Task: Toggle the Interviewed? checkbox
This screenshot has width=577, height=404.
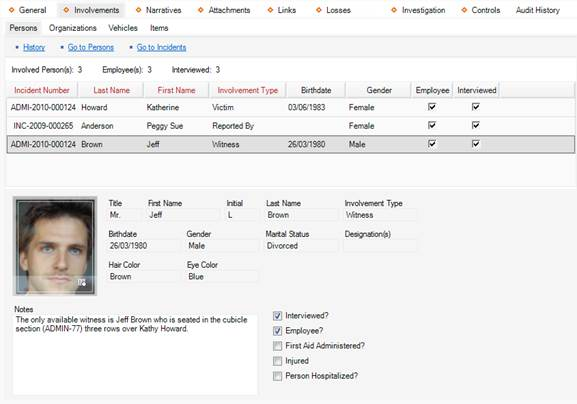Action: 277,316
